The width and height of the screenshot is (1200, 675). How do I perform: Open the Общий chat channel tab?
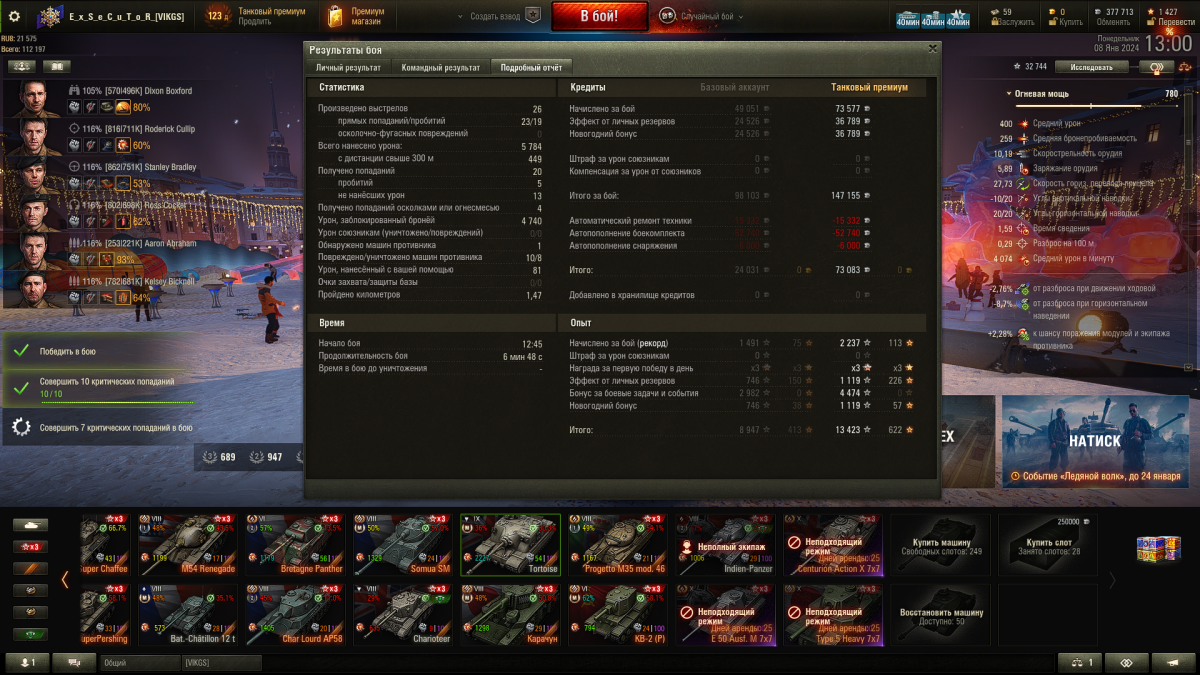(x=140, y=663)
